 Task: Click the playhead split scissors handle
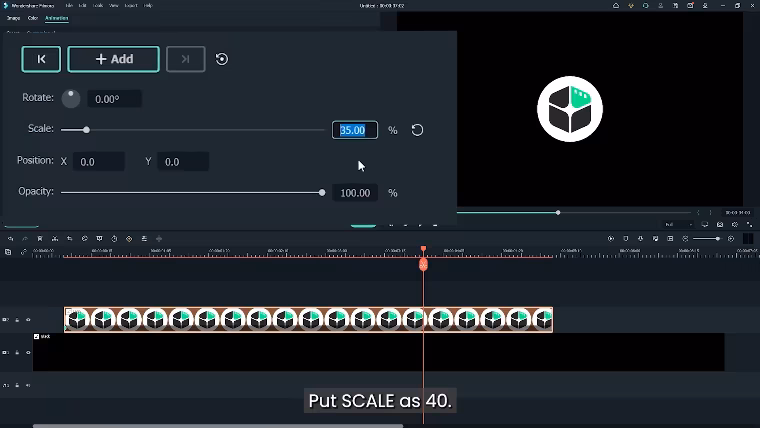pos(423,265)
